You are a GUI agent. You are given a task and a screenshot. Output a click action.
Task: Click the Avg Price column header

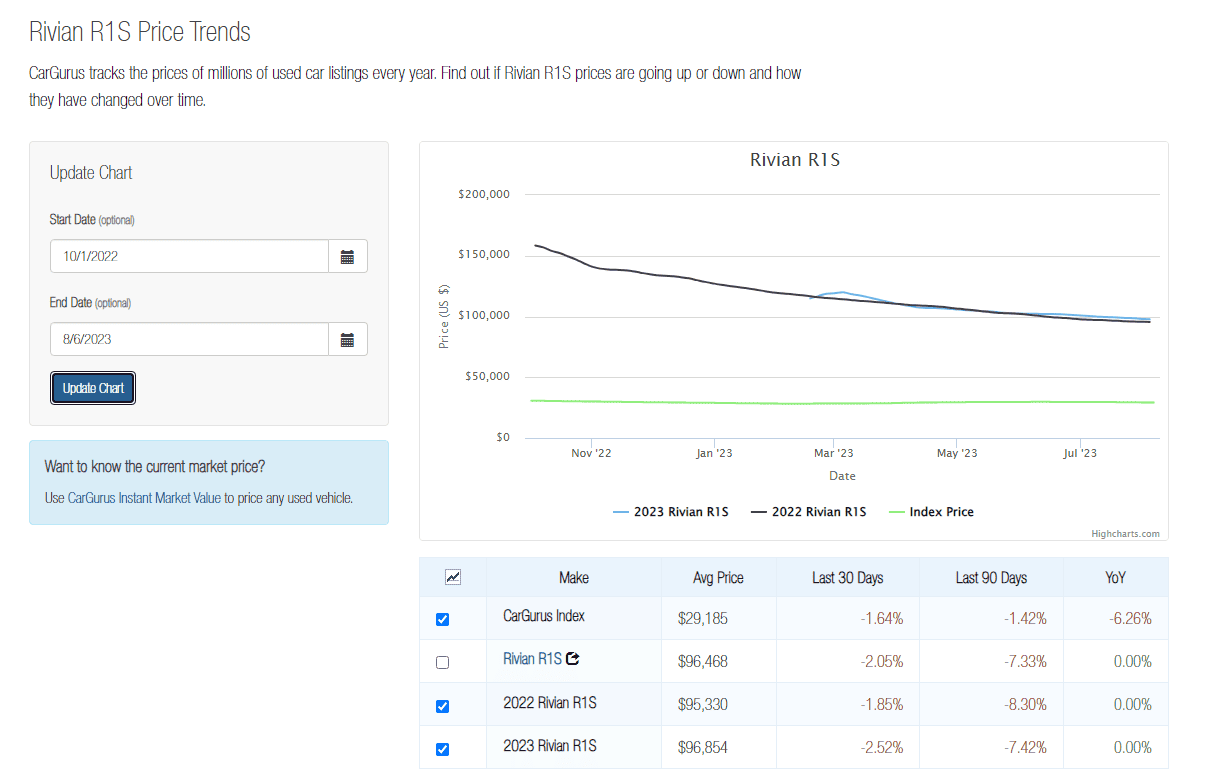pos(718,577)
